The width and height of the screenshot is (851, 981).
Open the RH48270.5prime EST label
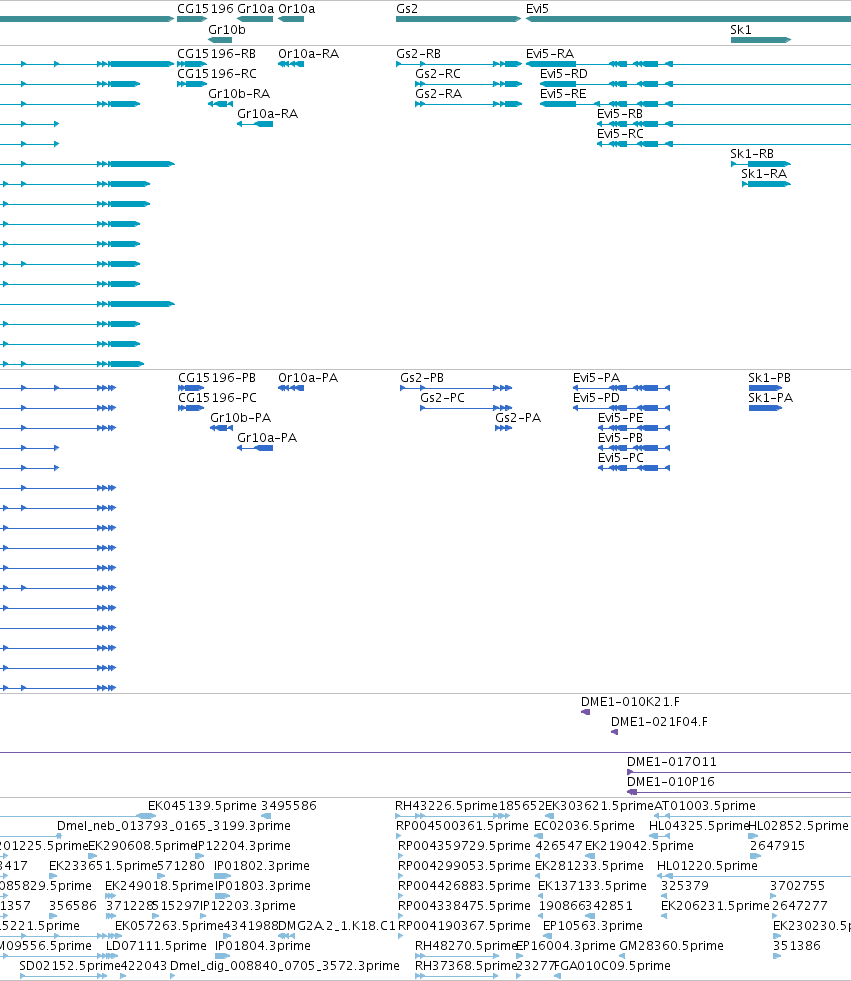(466, 946)
